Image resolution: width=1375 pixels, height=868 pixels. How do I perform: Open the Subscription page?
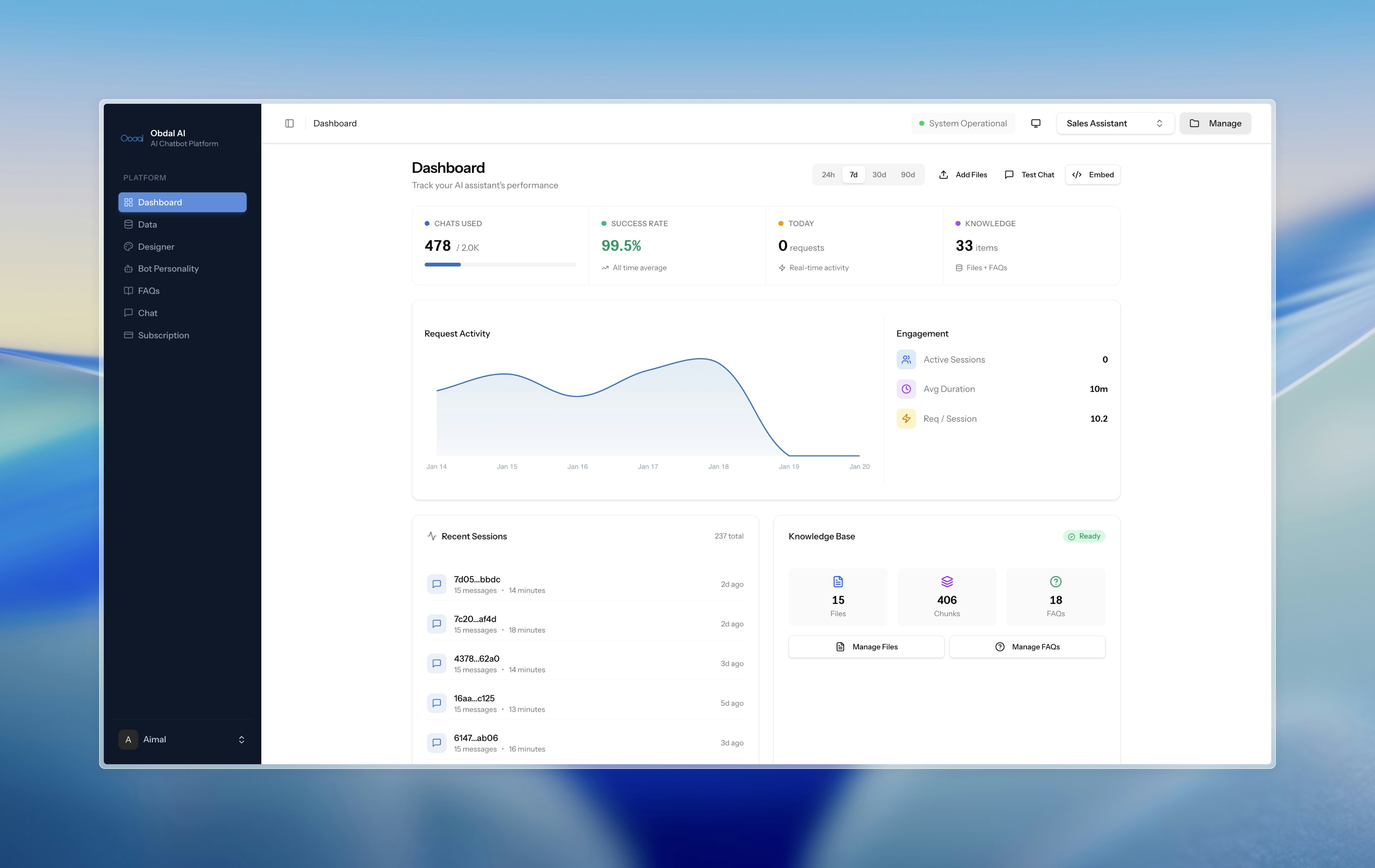click(182, 335)
